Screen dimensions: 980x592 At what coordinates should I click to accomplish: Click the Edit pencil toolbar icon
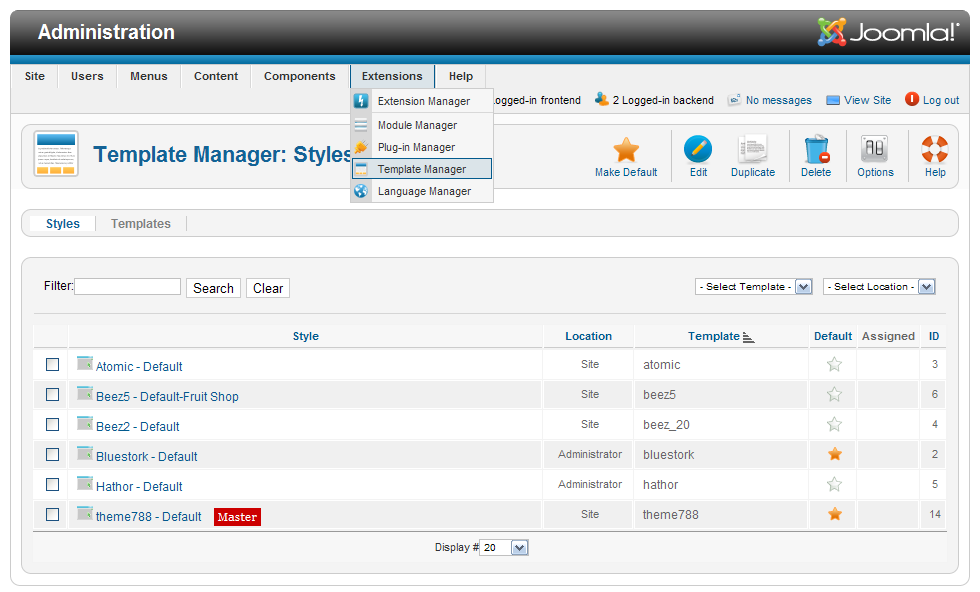click(x=698, y=150)
